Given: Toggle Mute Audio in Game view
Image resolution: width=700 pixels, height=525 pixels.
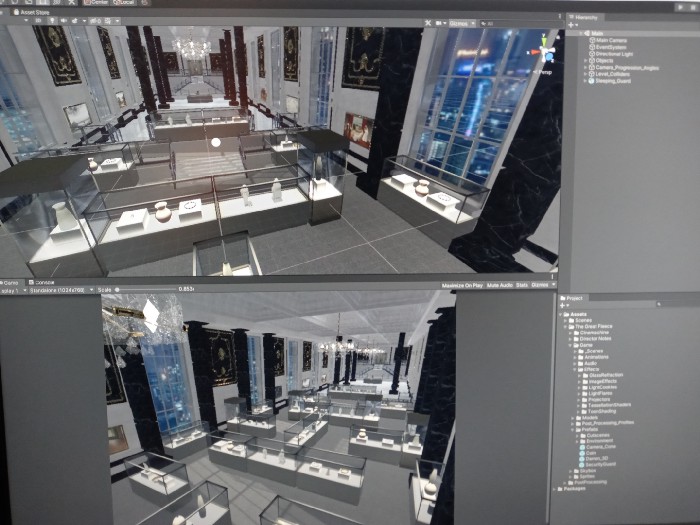Looking at the screenshot, I should pyautogui.click(x=500, y=285).
